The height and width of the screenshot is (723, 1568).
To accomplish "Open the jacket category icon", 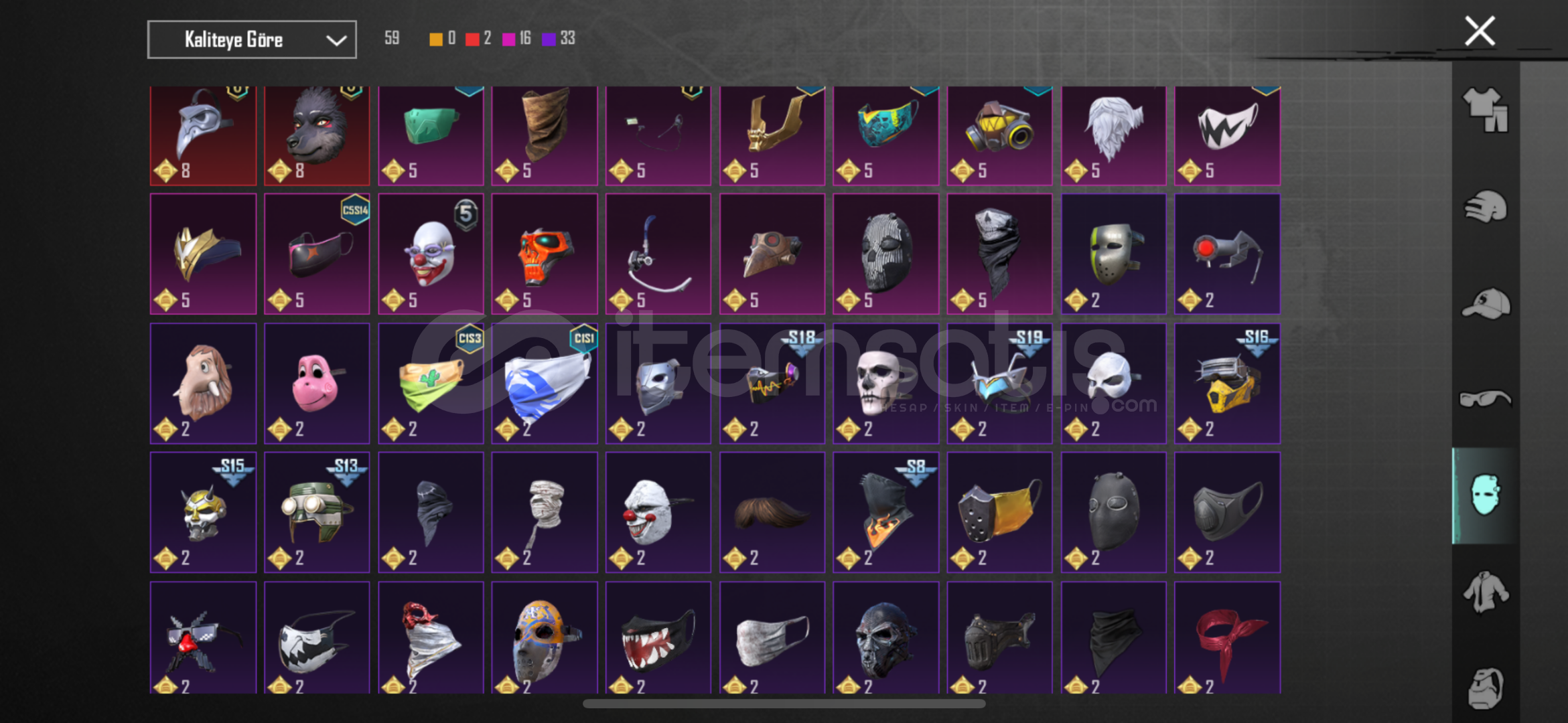I will click(1485, 592).
